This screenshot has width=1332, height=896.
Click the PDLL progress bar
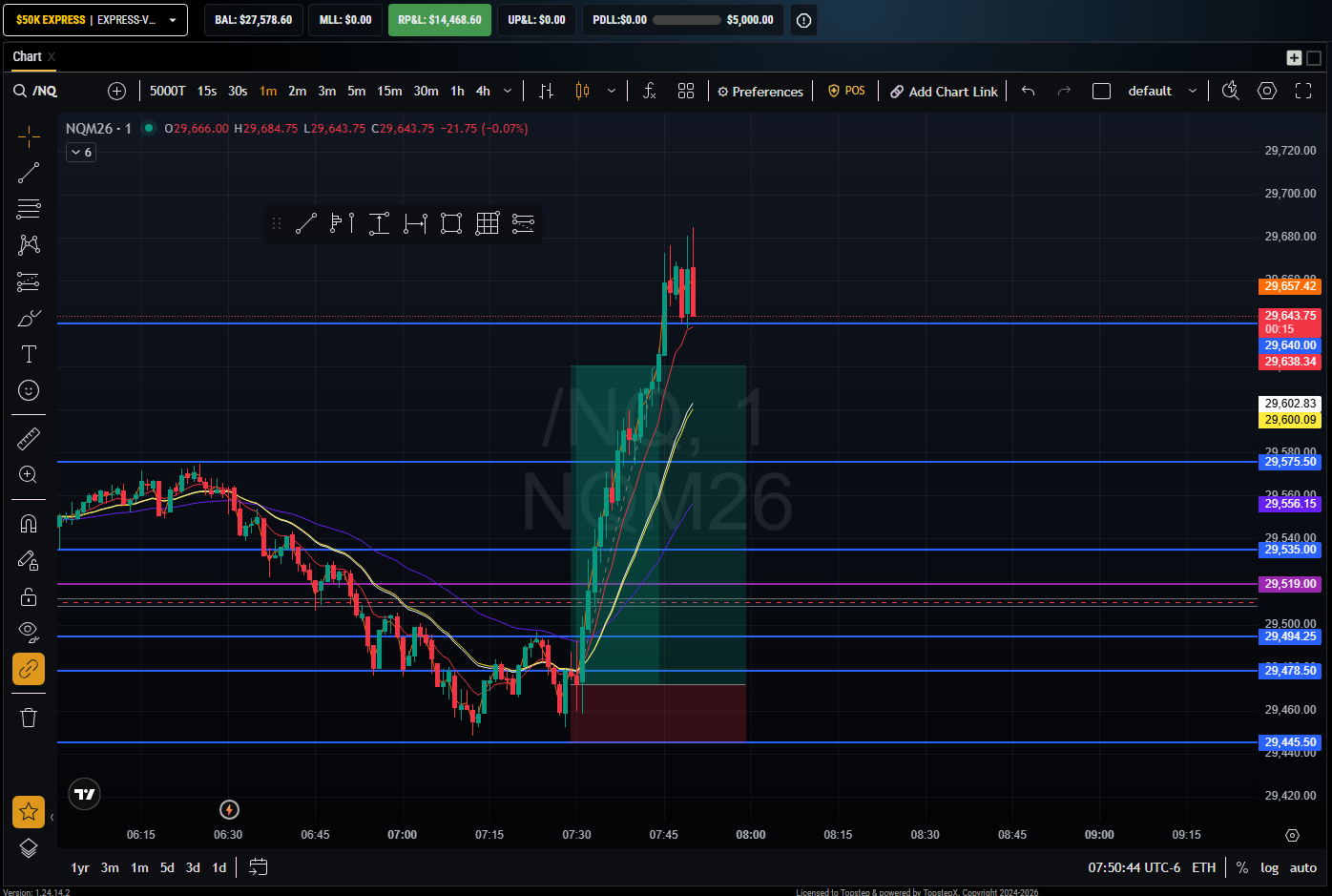coord(687,20)
